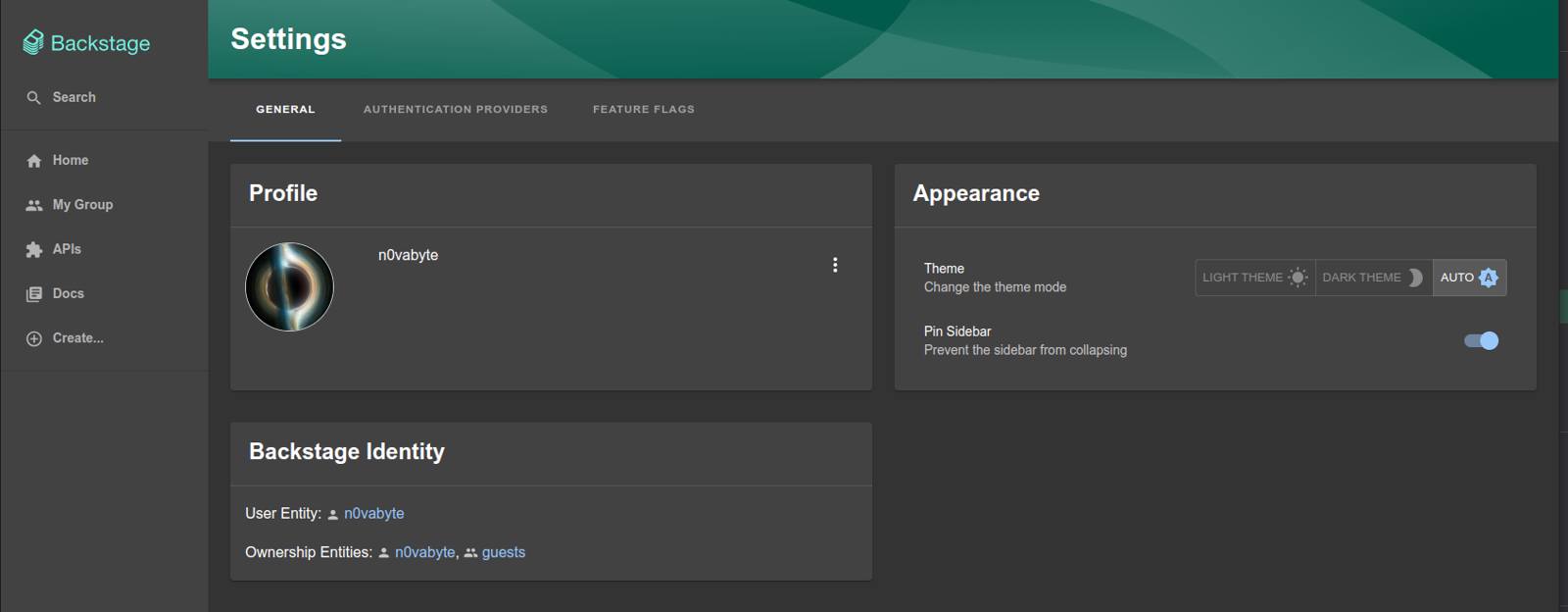Image resolution: width=1568 pixels, height=612 pixels.
Task: Click the Docs library icon
Action: [x=34, y=294]
